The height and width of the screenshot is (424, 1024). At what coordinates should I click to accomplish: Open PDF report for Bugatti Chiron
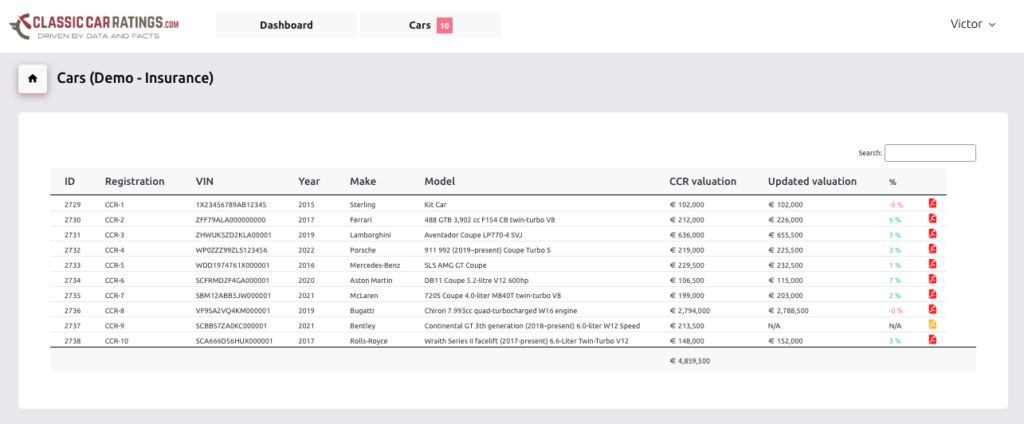[x=933, y=309]
